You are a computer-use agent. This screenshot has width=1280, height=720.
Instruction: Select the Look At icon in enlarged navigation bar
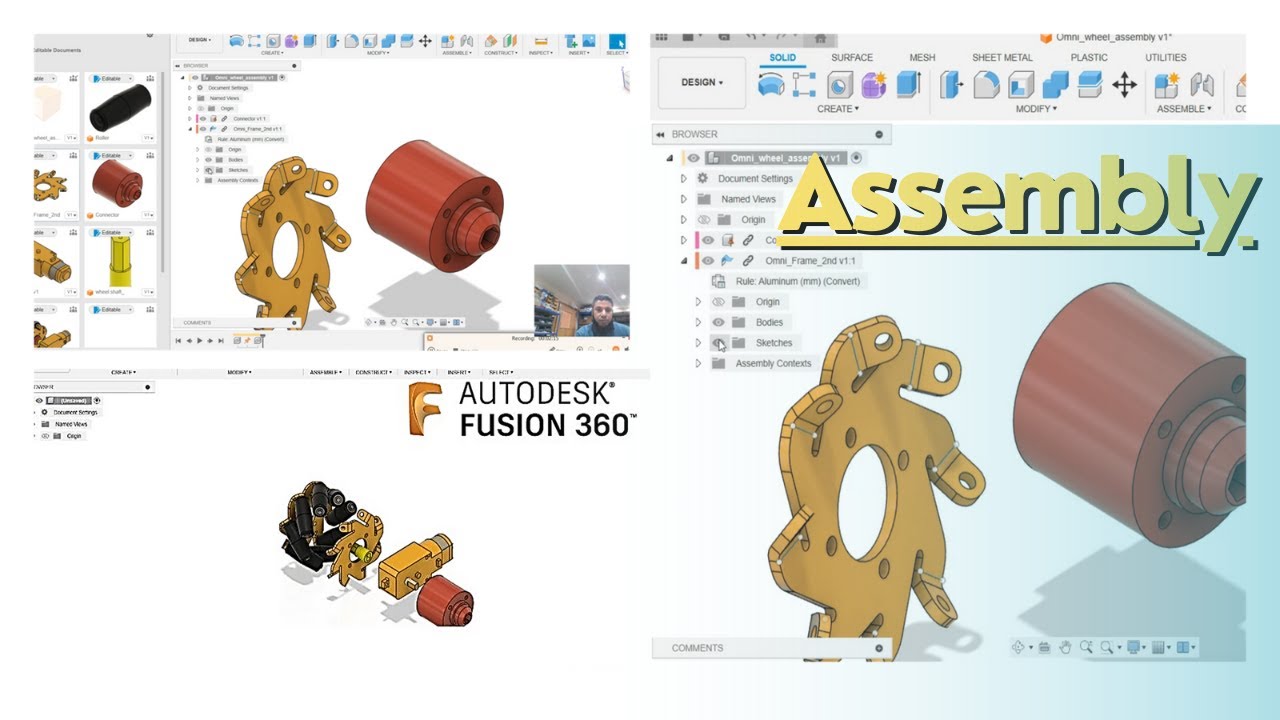pos(1045,647)
